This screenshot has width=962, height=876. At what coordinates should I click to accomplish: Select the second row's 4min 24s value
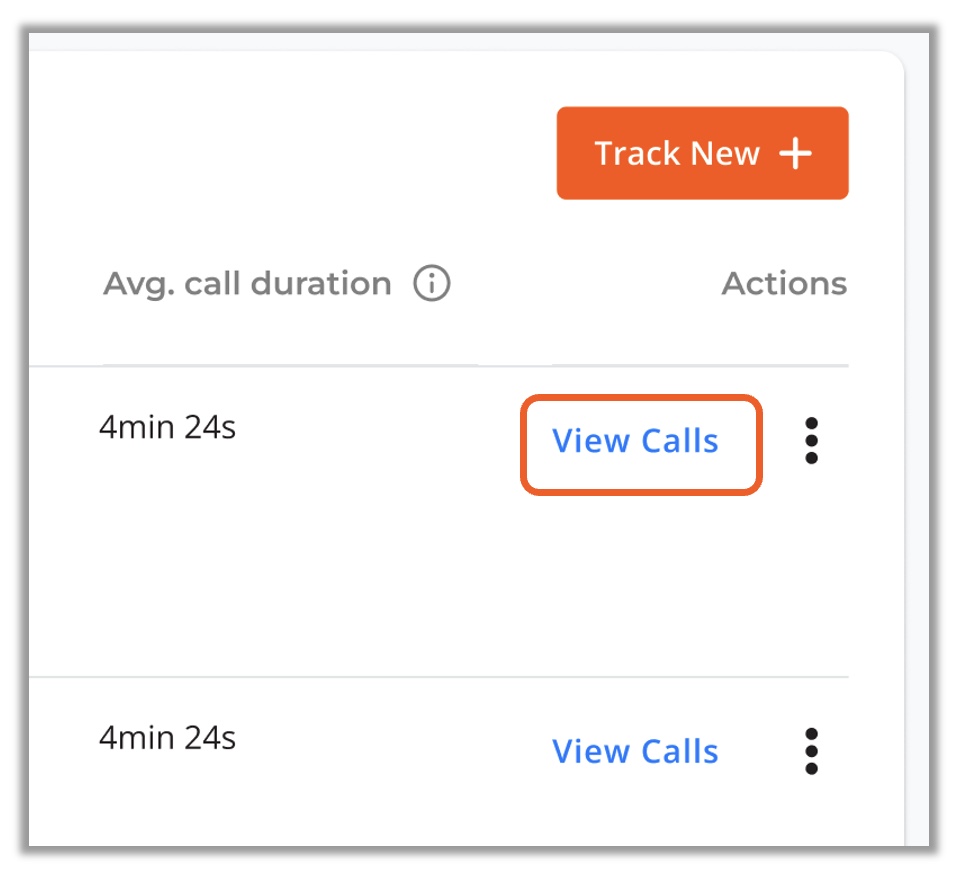coord(167,738)
